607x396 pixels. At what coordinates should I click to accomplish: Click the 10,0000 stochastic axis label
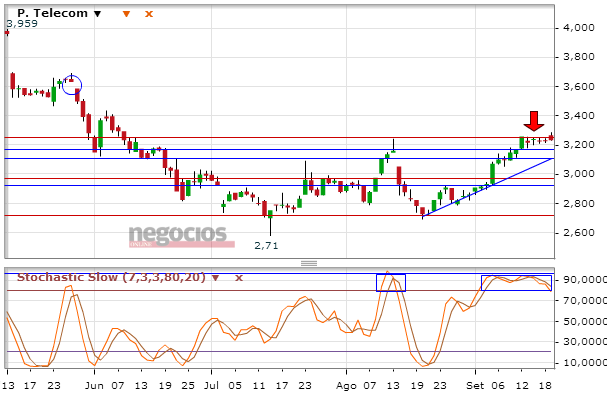click(x=585, y=363)
